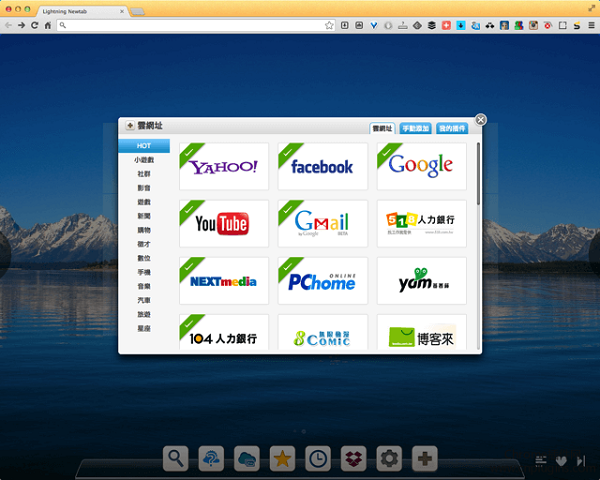
Task: Click the blue V extension icon
Action: coord(374,25)
